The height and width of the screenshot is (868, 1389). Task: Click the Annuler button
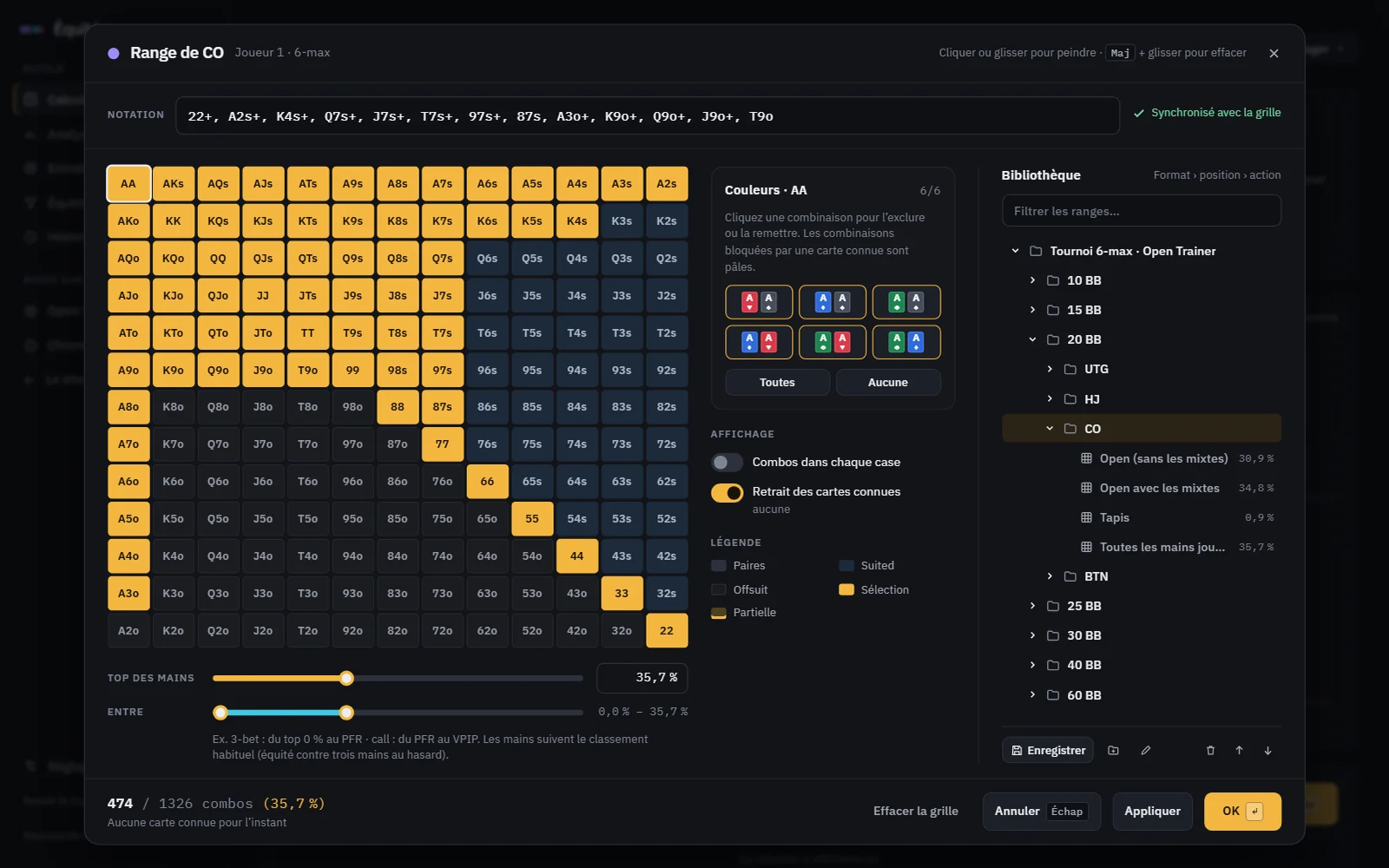(1042, 812)
